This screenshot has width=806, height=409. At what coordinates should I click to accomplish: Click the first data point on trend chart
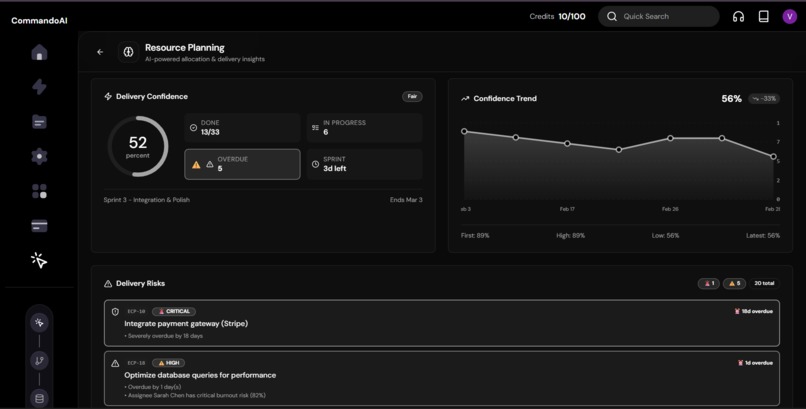click(464, 132)
